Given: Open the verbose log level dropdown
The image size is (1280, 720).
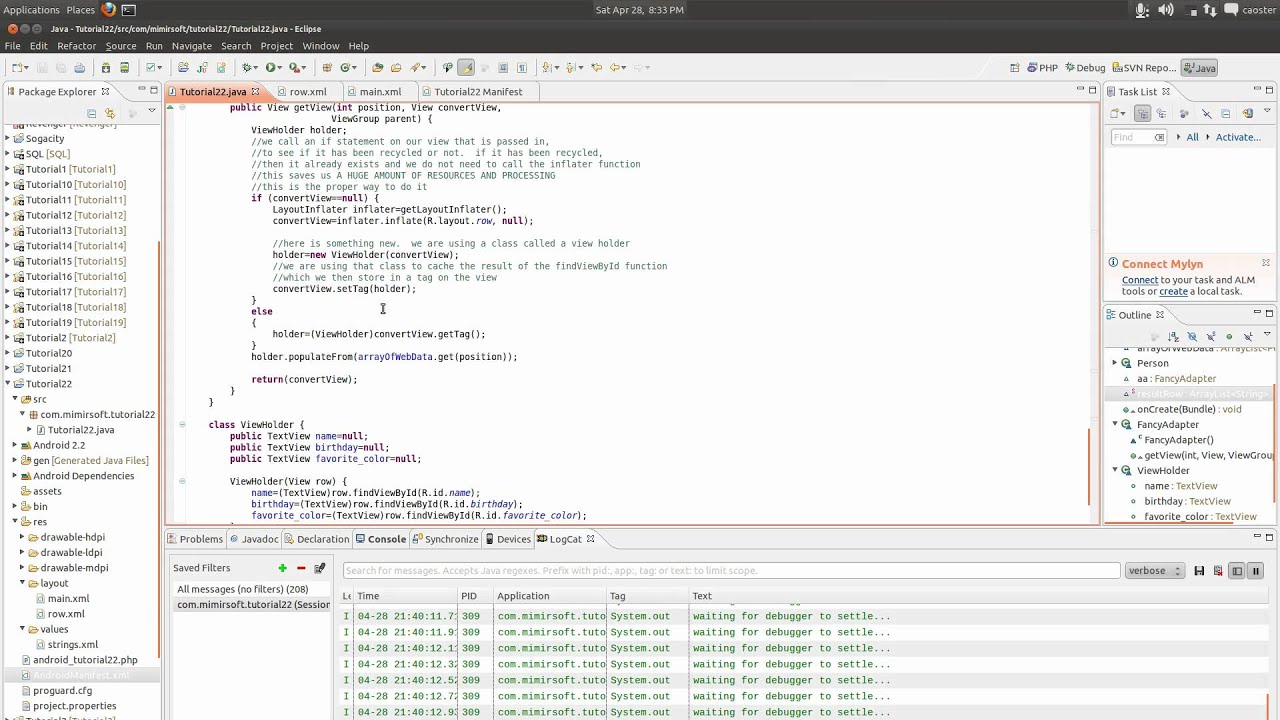Looking at the screenshot, I should click(x=1154, y=571).
